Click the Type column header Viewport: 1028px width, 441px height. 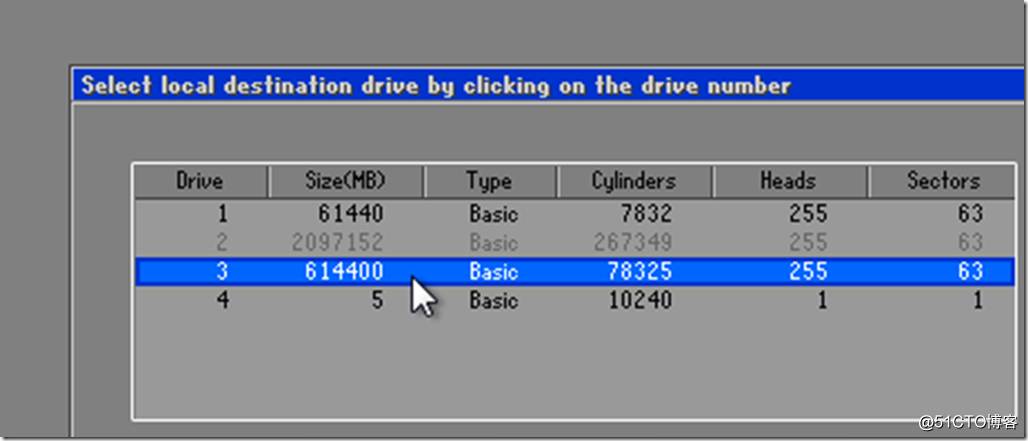(489, 181)
